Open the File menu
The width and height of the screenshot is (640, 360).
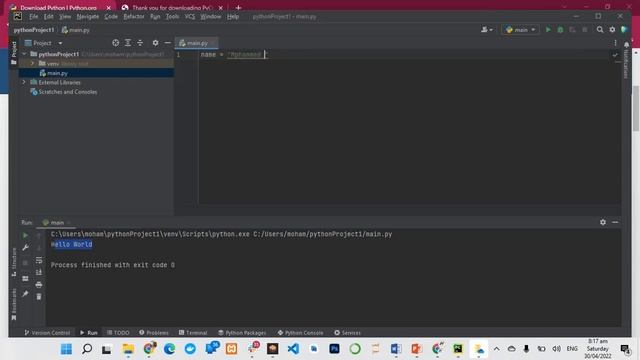[33, 17]
